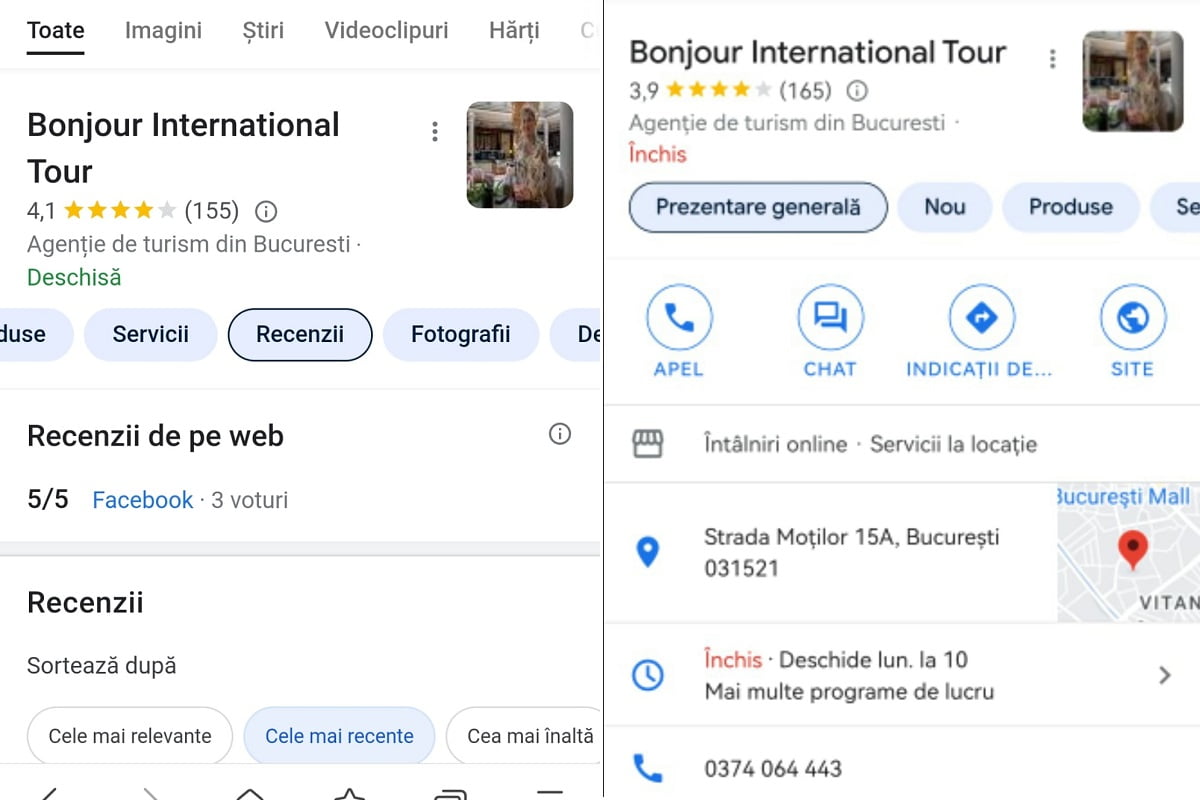Viewport: 1200px width, 800px height.
Task: Select the Produse chip in right panel
Action: tap(1071, 207)
